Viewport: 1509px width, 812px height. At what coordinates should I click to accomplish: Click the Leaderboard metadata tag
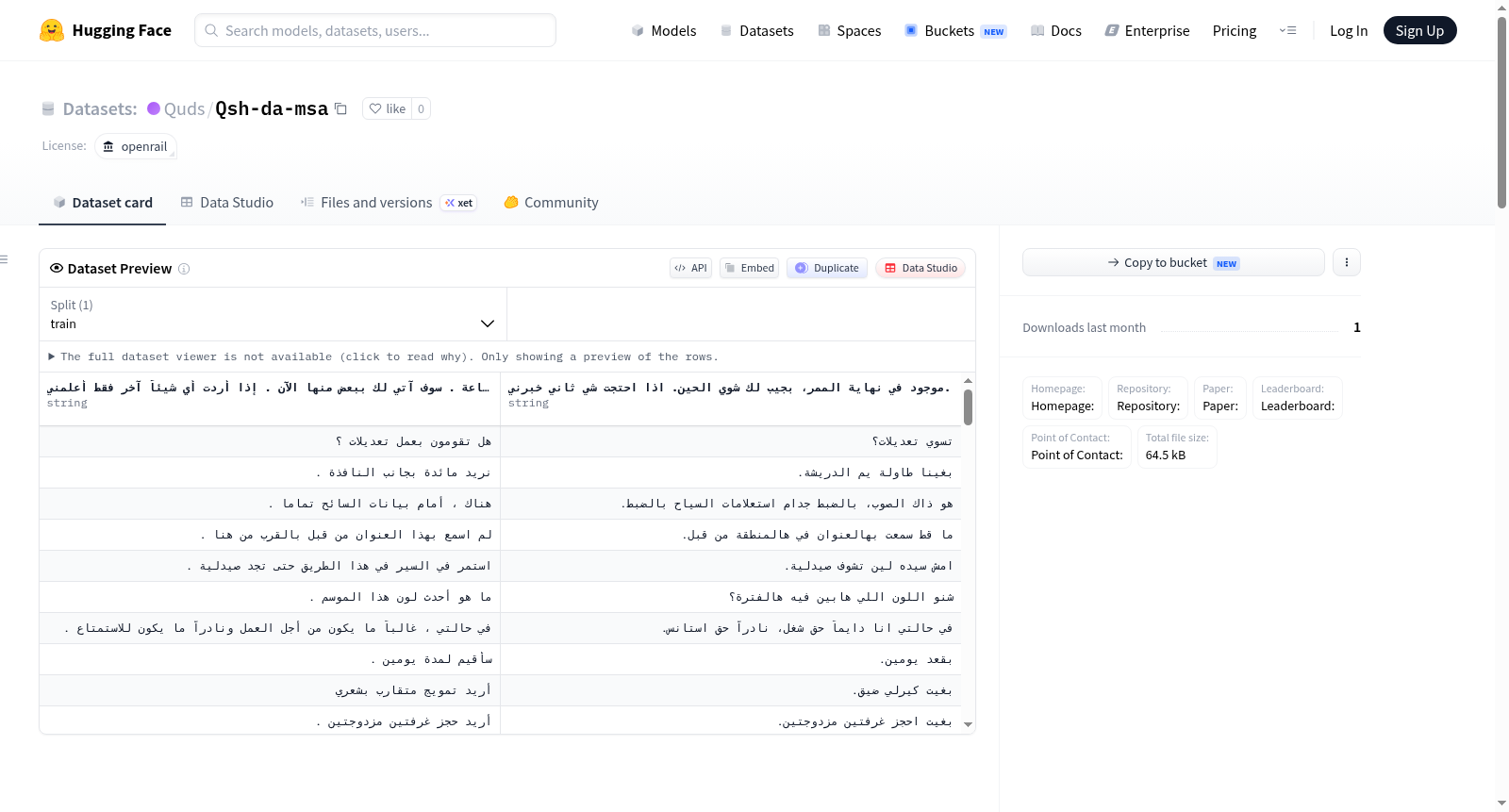tap(1298, 397)
